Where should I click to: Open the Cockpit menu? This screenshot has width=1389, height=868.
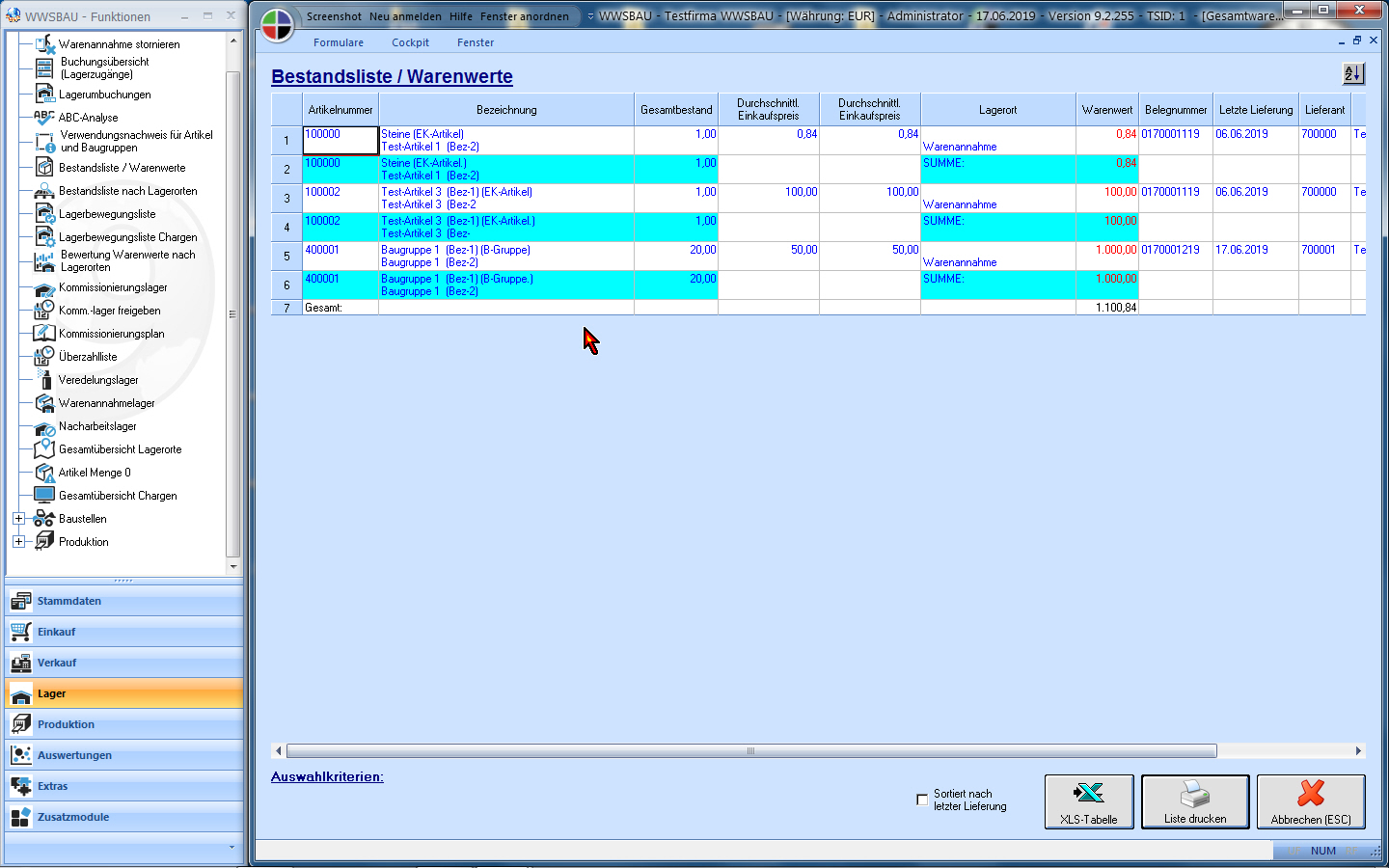point(410,42)
